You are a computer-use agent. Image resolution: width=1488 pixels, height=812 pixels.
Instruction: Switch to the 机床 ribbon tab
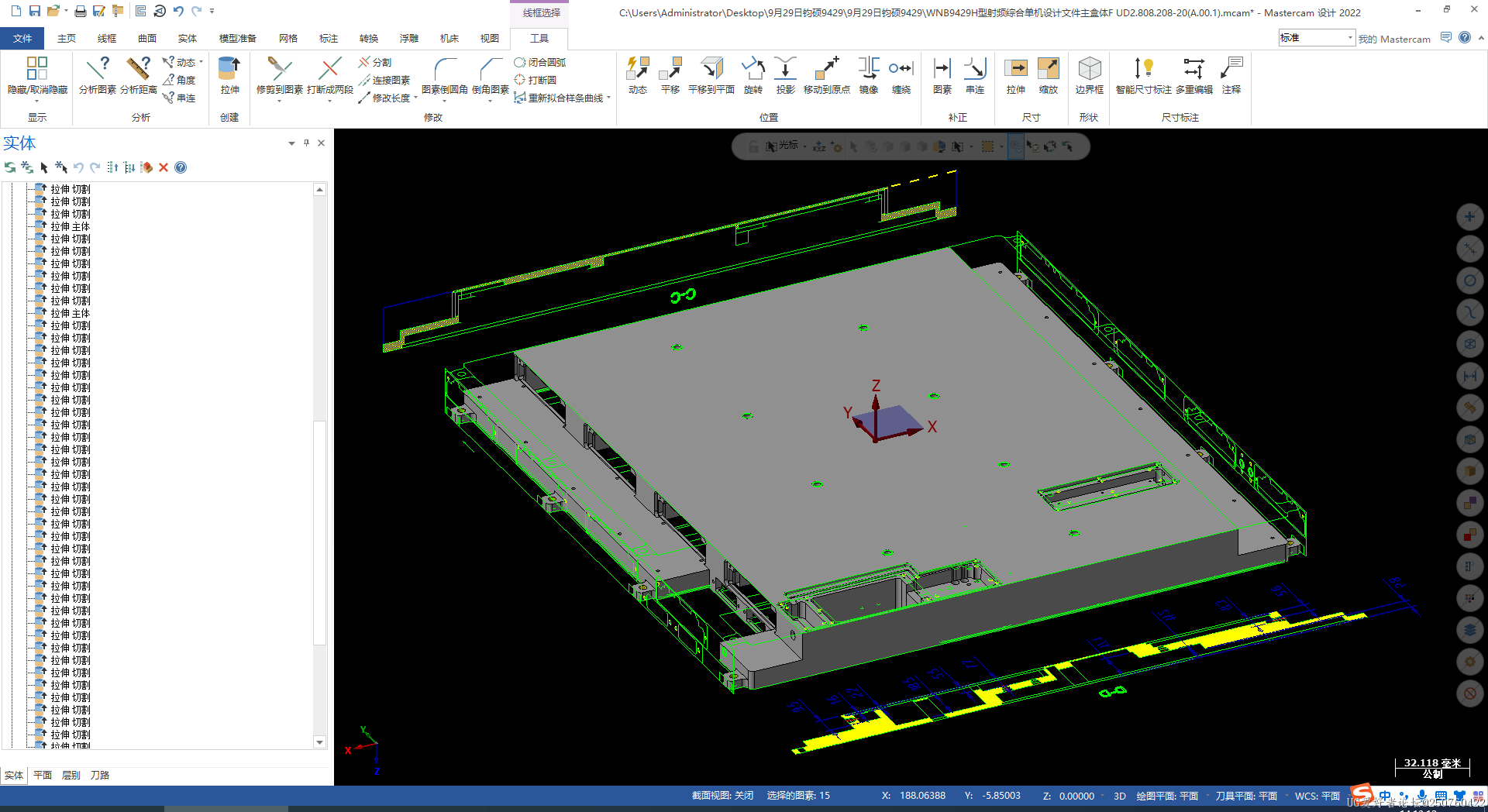pyautogui.click(x=449, y=38)
